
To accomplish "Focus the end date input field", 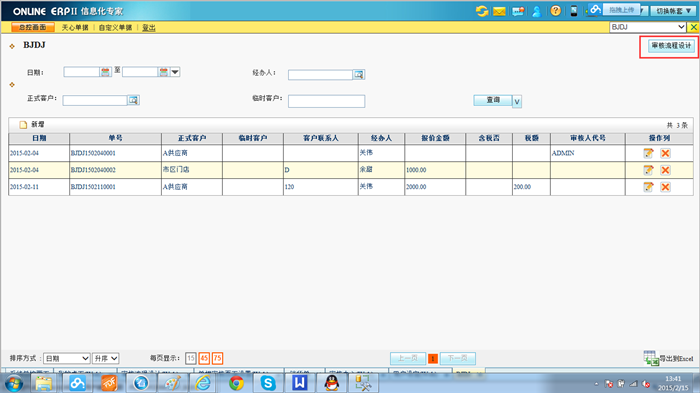I will [140, 72].
